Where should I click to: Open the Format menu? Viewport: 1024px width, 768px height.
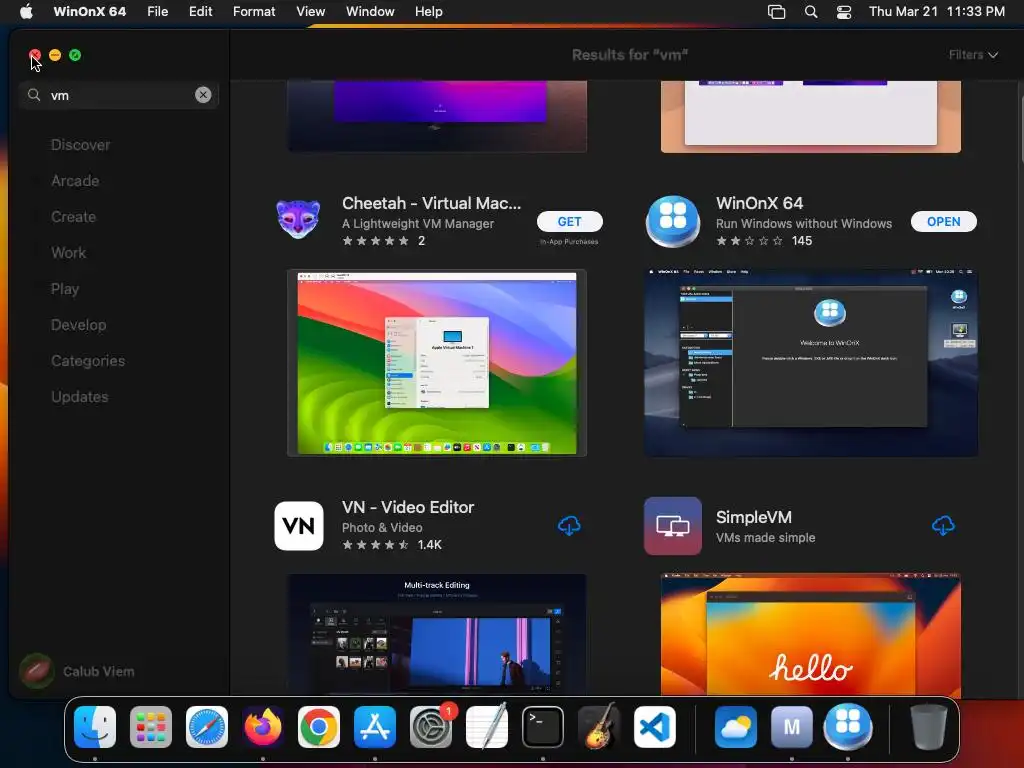point(254,12)
